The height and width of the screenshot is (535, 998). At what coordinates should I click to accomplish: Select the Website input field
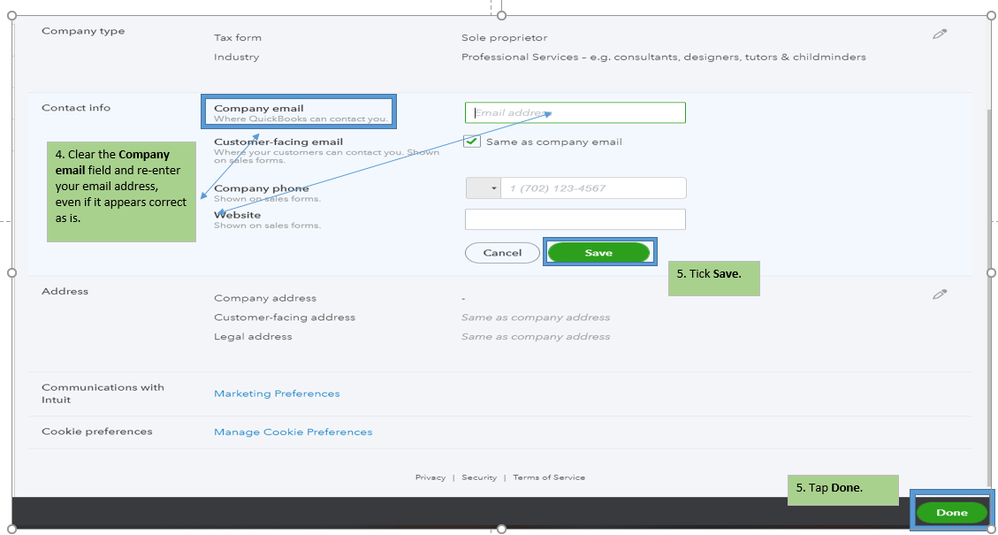[x=575, y=219]
